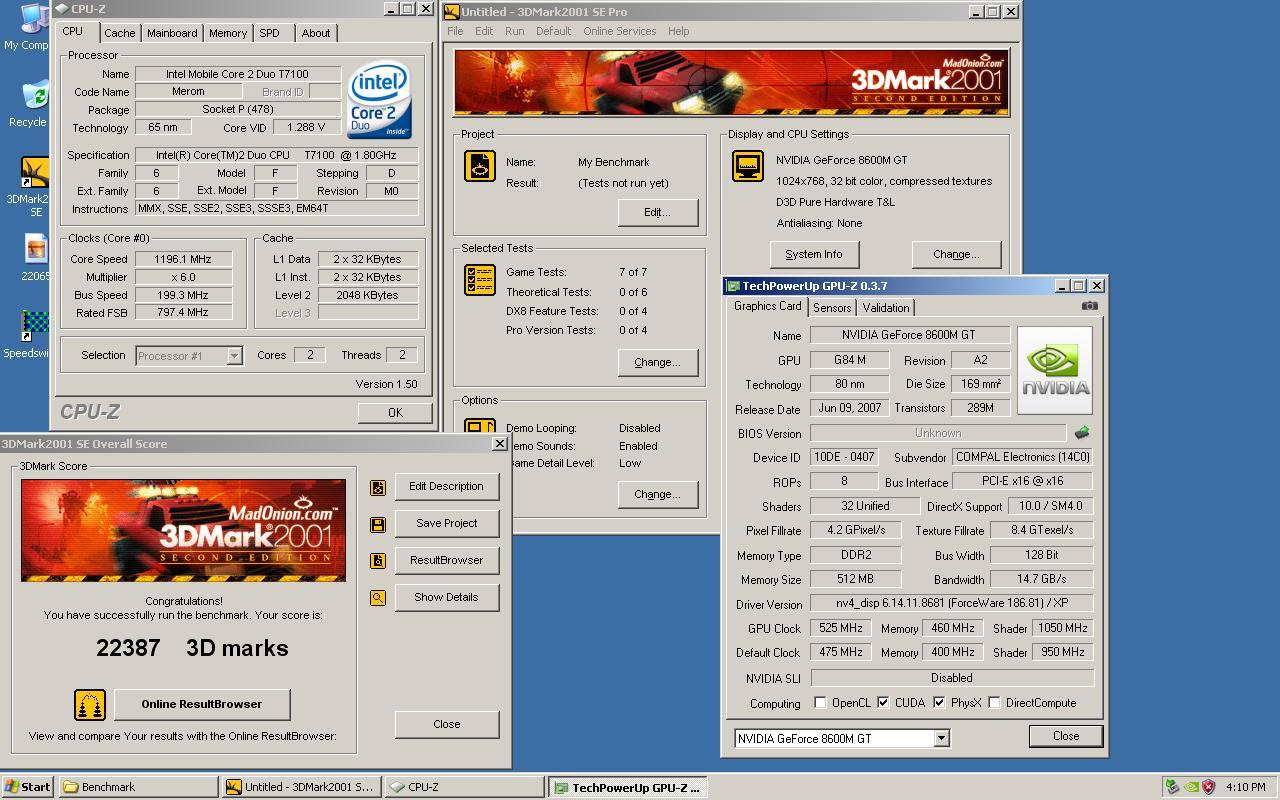The image size is (1280, 800).
Task: Open the GPU selection dropdown in GPU-Z
Action: coord(940,739)
